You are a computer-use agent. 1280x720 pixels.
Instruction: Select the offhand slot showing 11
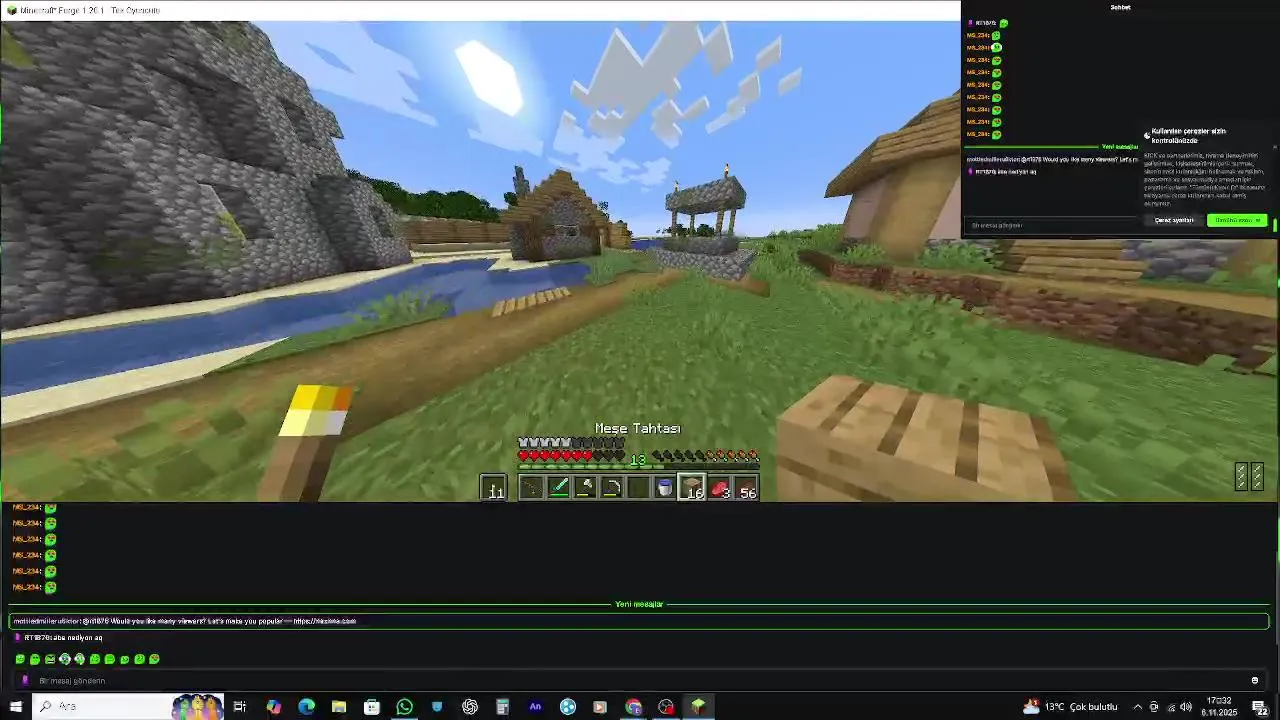pyautogui.click(x=495, y=488)
